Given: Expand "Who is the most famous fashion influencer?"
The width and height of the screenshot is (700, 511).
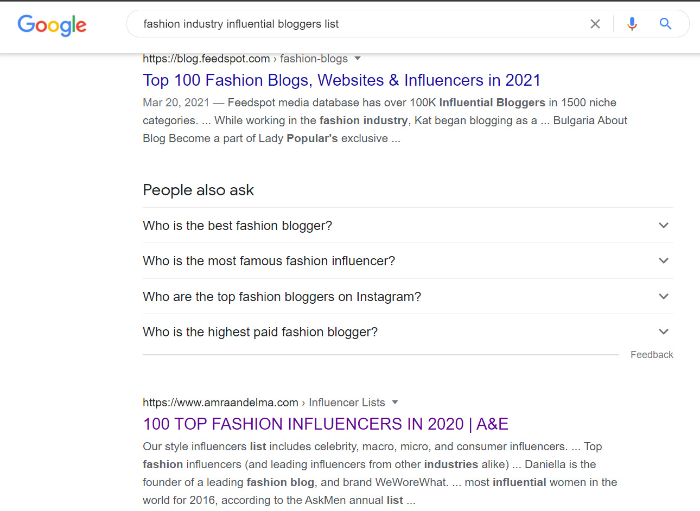Looking at the screenshot, I should point(408,261).
